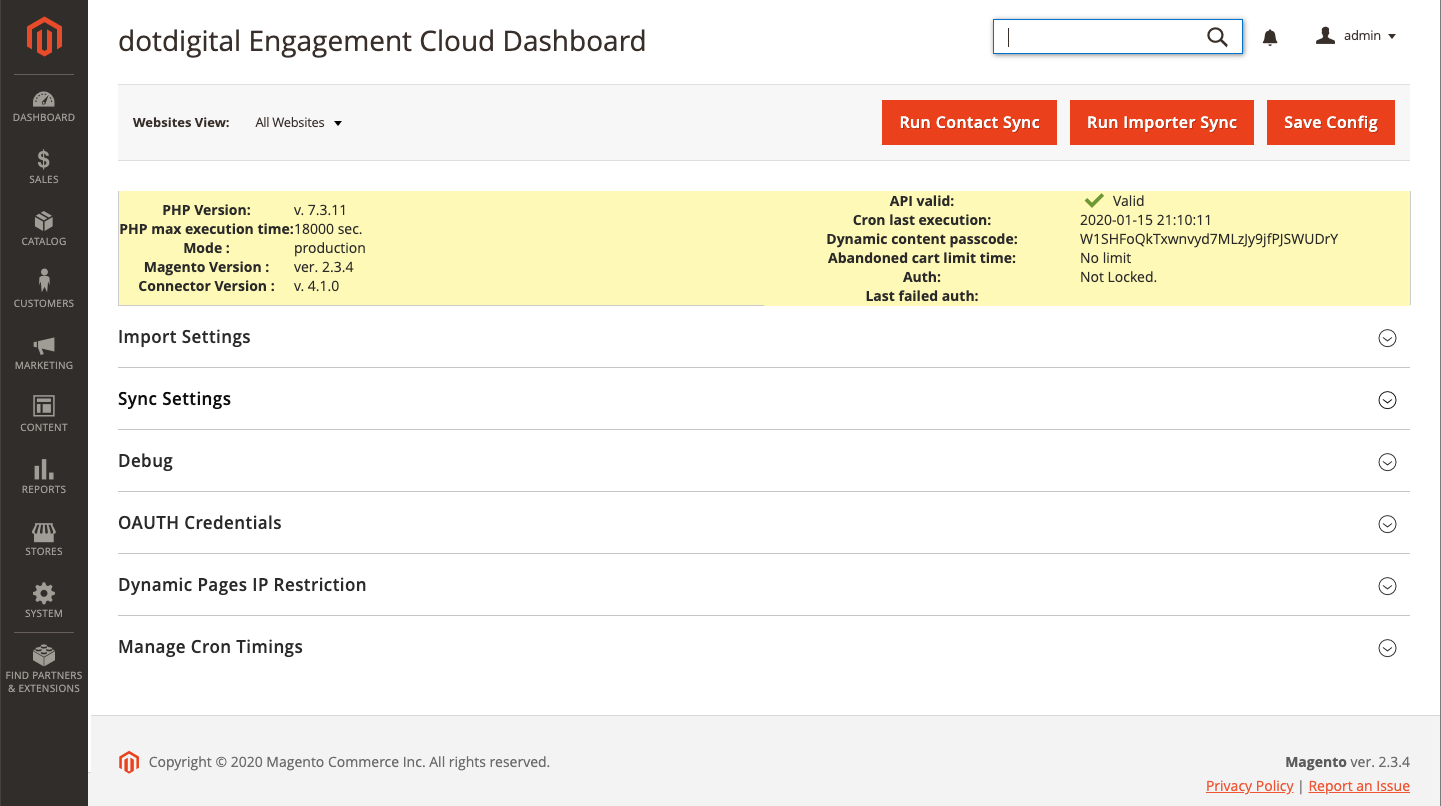Screen dimensions: 1441x806
Task: Open the admin account dropdown
Action: click(x=1356, y=36)
